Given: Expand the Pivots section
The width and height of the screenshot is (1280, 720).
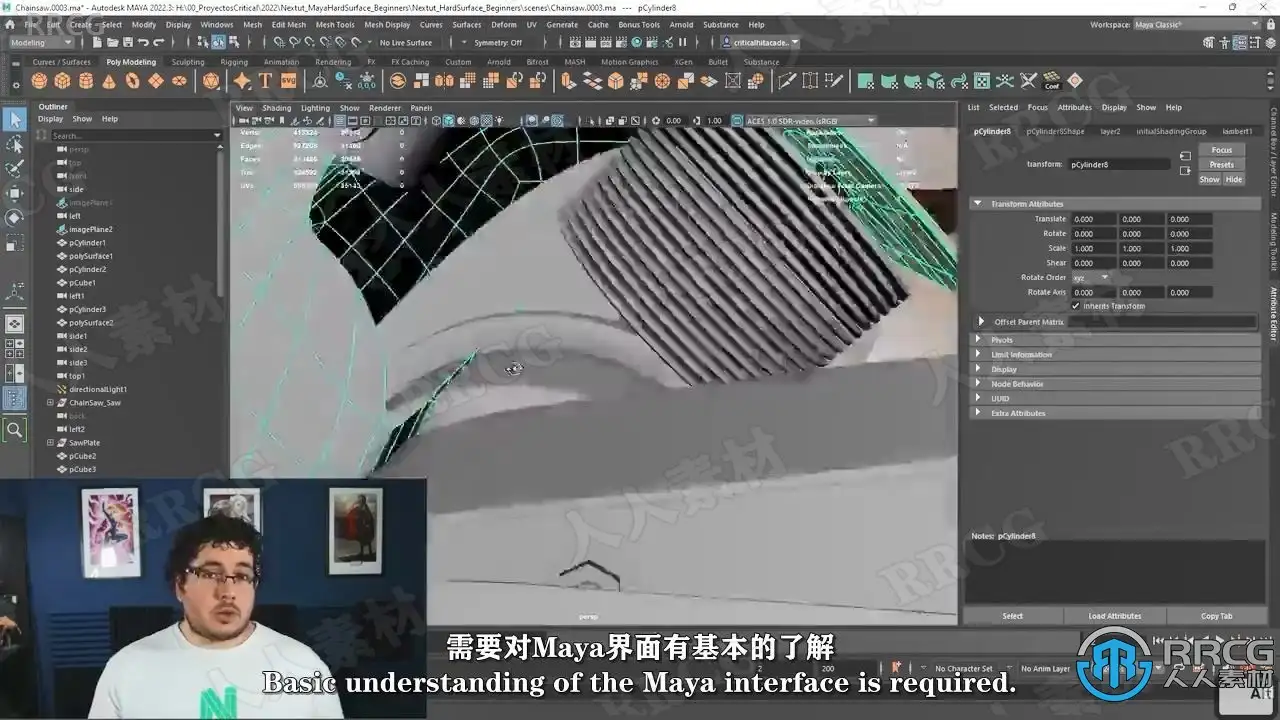Looking at the screenshot, I should (1116, 340).
